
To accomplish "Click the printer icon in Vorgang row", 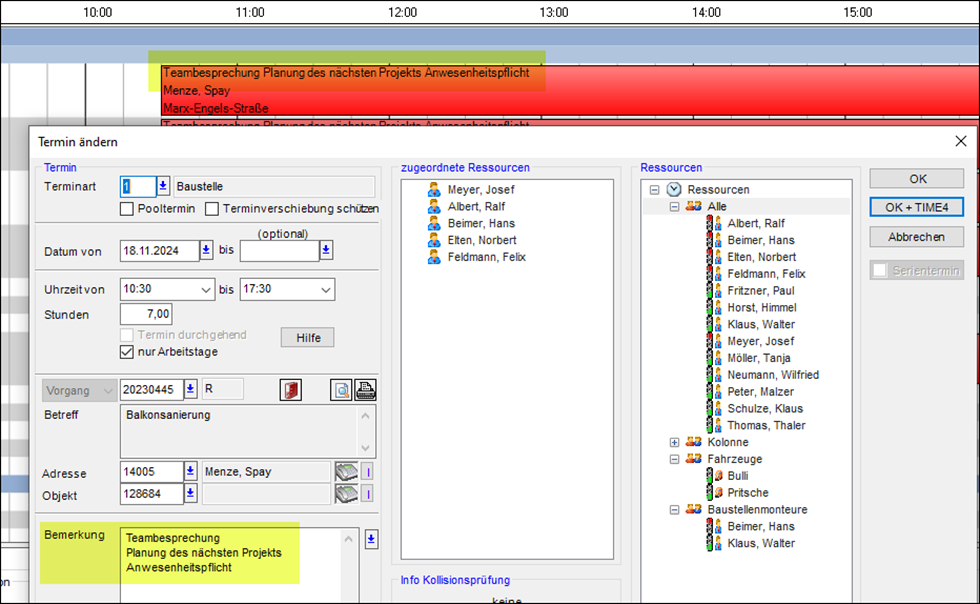I will tap(366, 390).
